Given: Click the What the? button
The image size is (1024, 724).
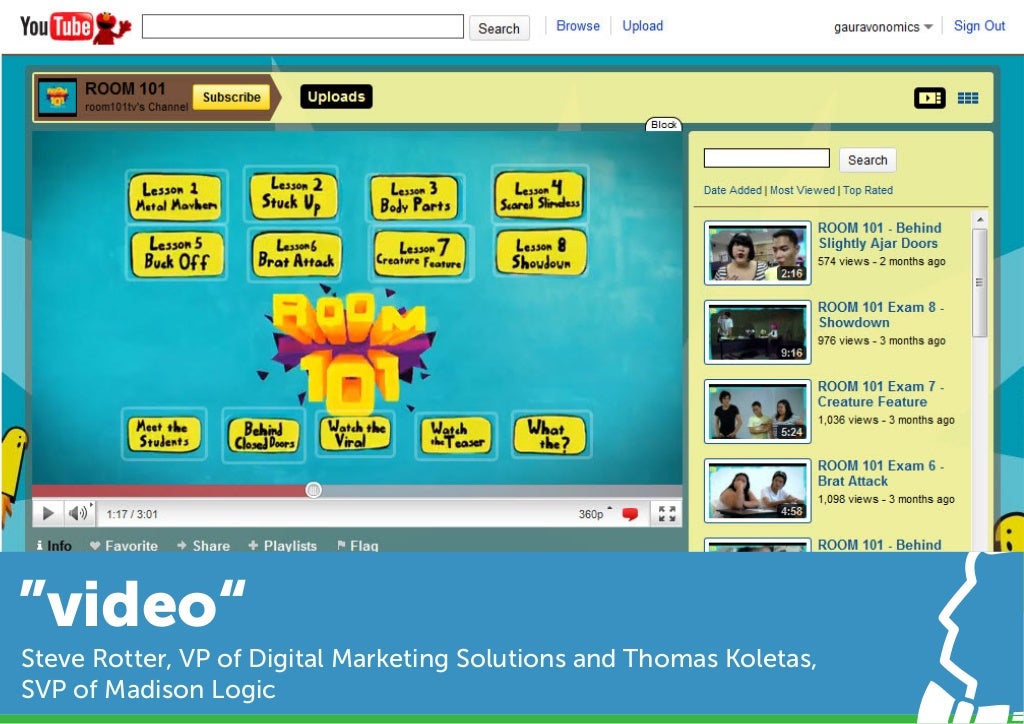Looking at the screenshot, I should (550, 435).
